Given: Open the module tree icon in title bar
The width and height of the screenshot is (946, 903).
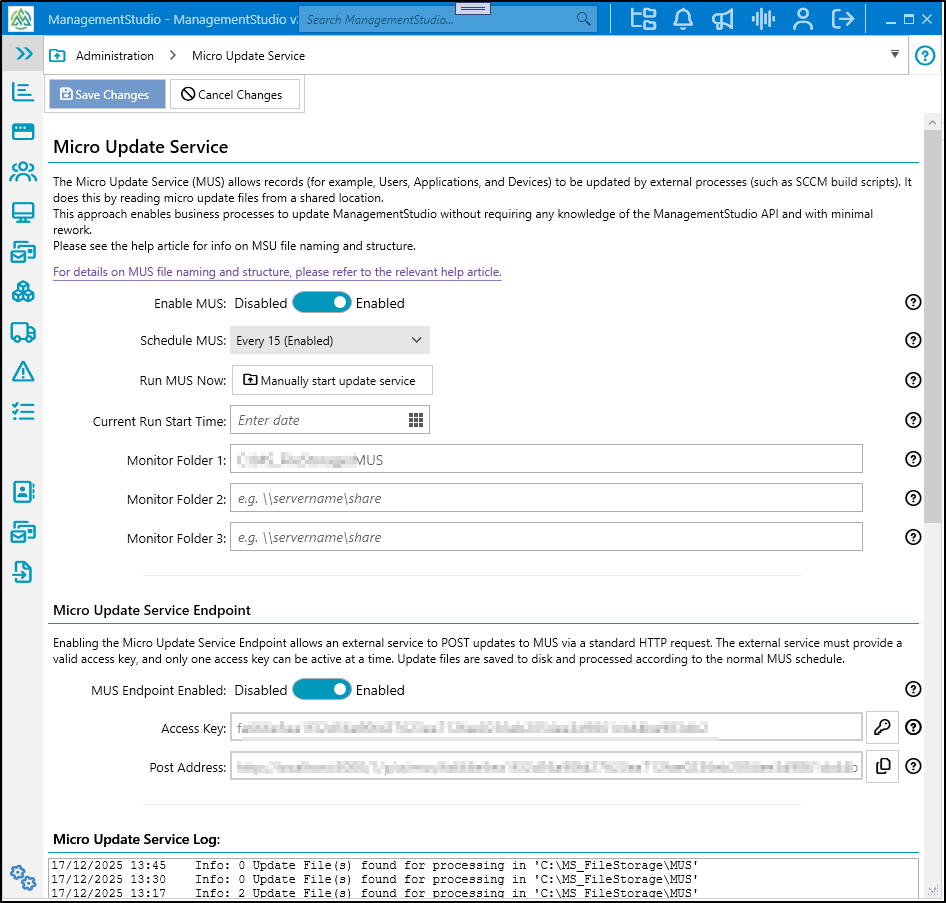Looking at the screenshot, I should coord(643,19).
